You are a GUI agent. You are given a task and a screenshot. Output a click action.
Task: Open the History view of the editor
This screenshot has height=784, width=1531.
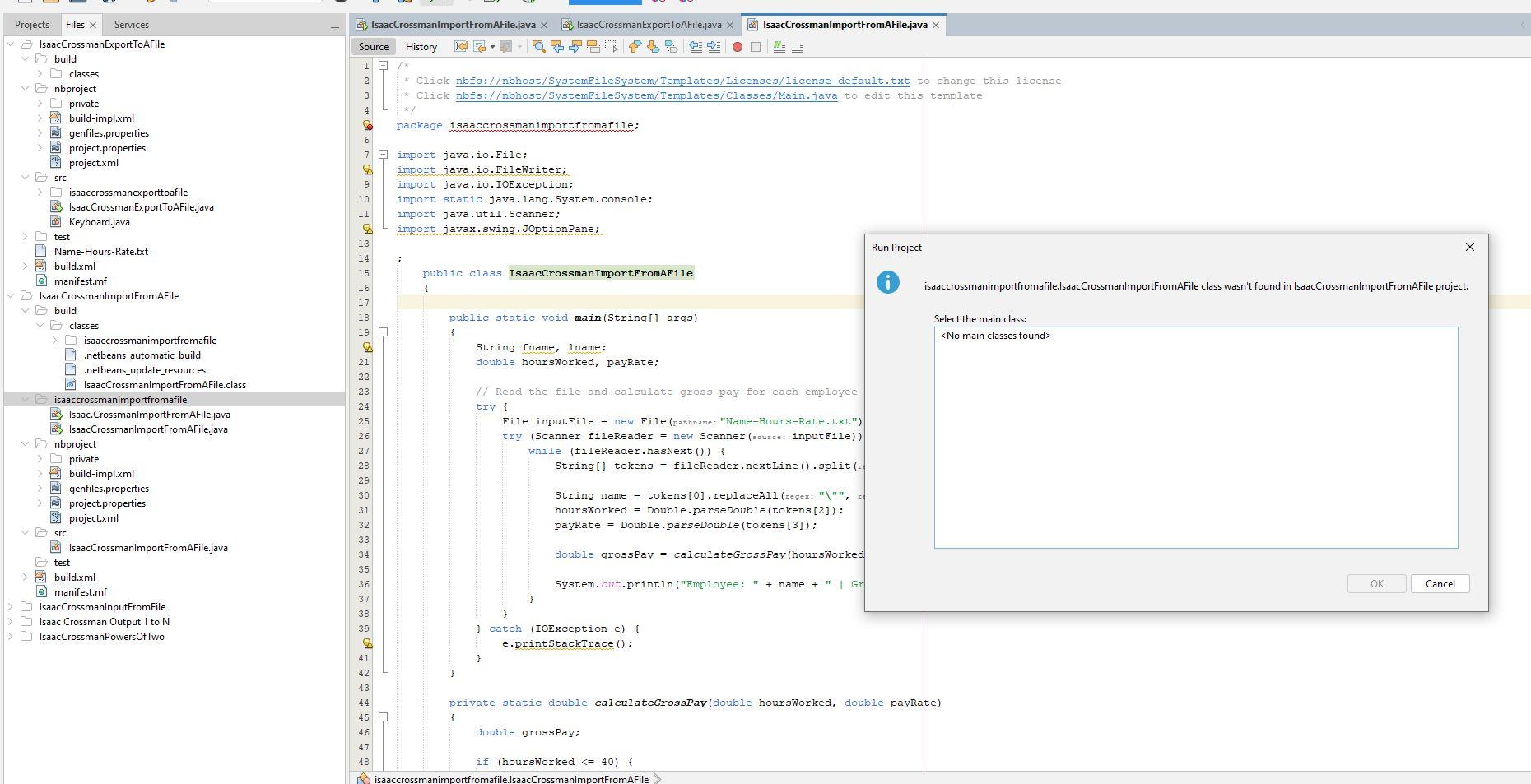(x=421, y=47)
